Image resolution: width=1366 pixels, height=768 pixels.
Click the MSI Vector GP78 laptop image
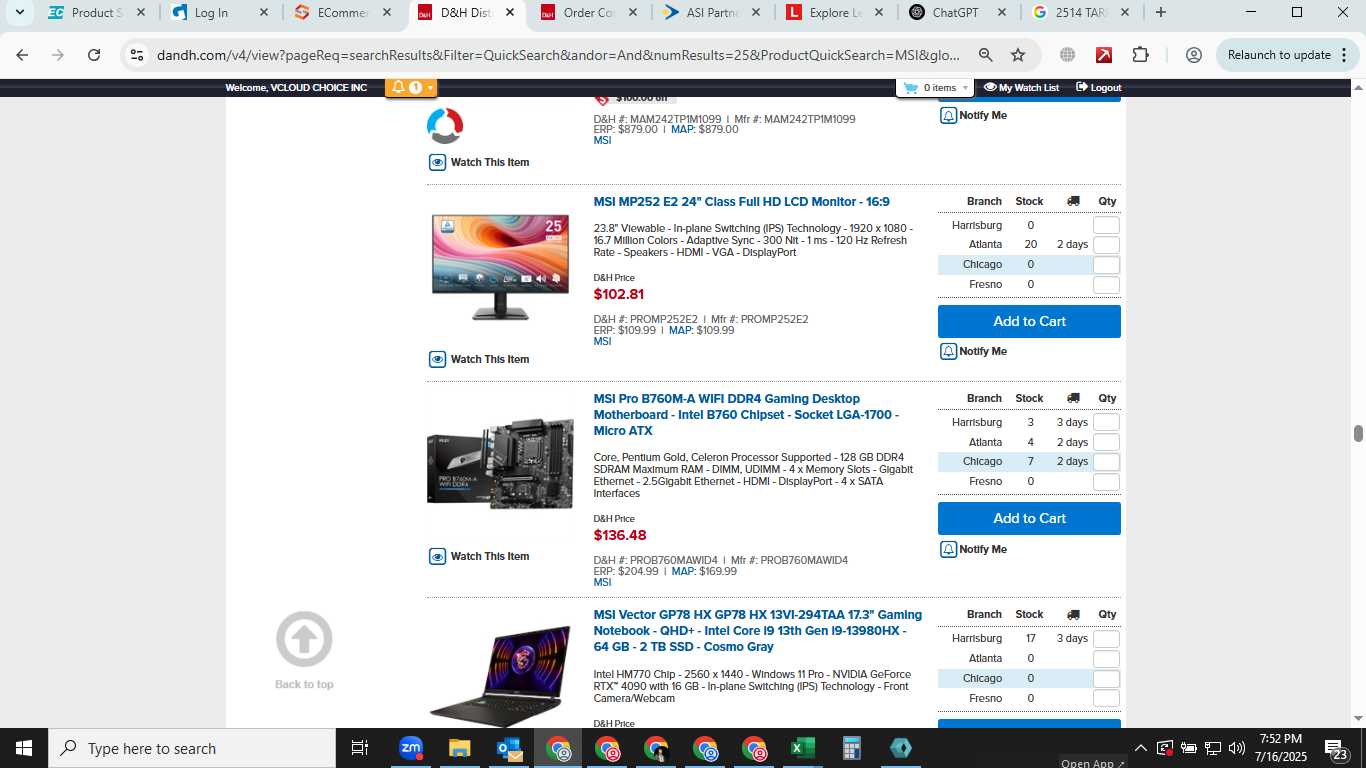[500, 676]
